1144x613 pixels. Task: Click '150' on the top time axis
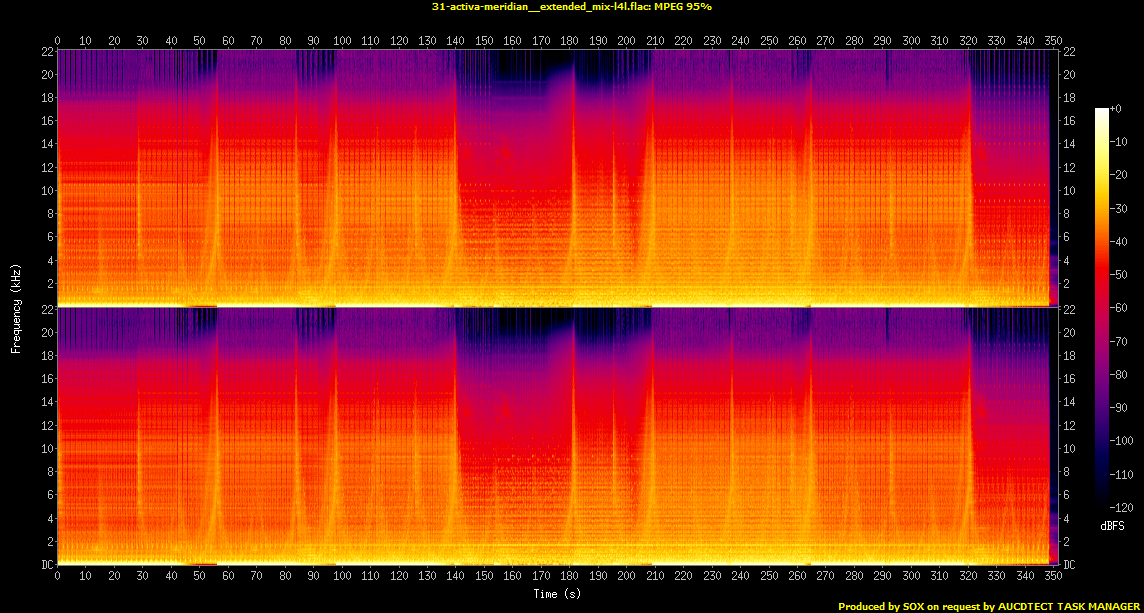point(484,41)
